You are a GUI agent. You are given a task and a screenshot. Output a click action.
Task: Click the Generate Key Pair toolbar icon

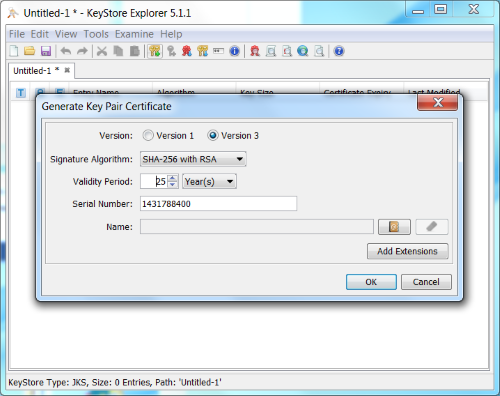[155, 51]
